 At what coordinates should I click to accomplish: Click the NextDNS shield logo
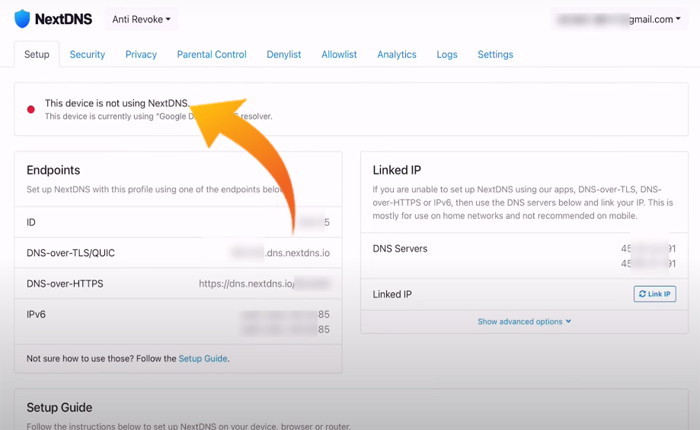tap(22, 18)
